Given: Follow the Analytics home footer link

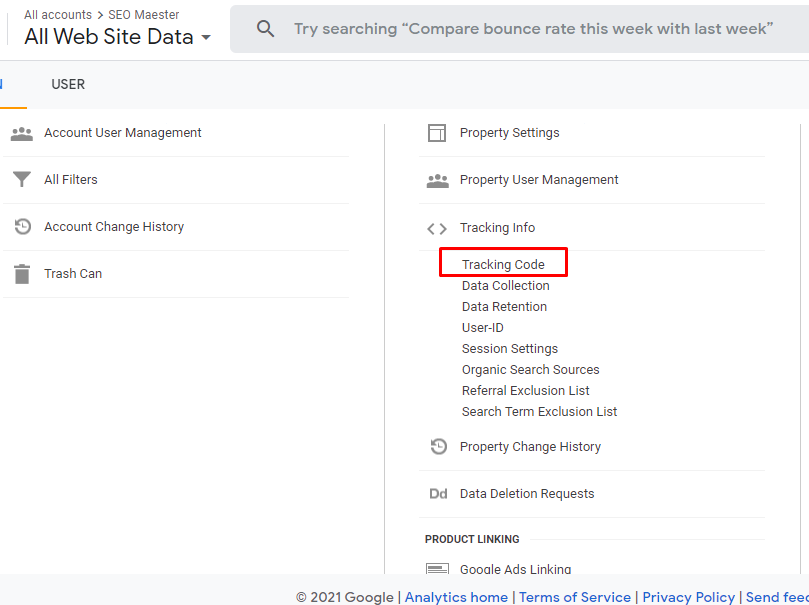Looking at the screenshot, I should tap(456, 597).
